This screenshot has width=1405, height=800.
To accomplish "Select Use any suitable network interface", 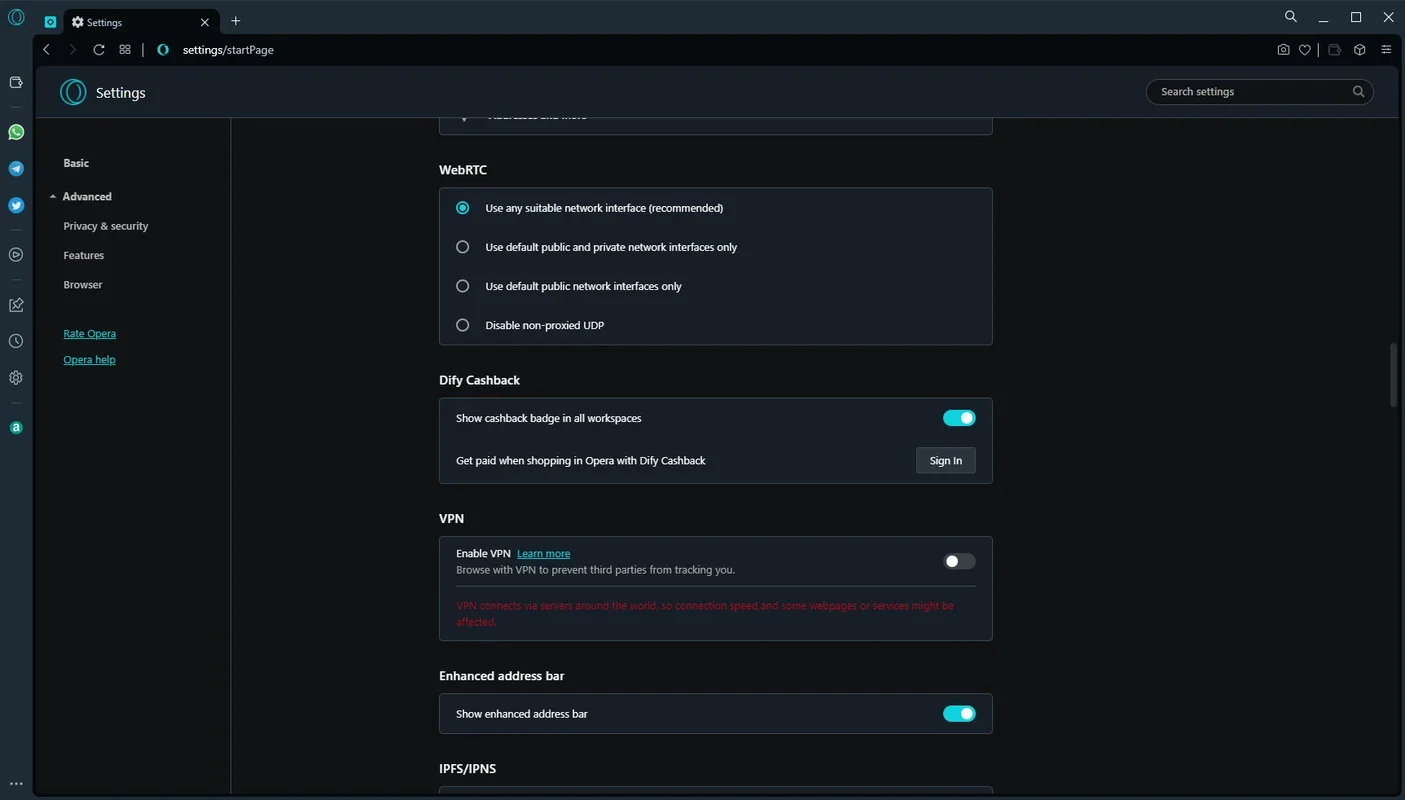I will [x=462, y=208].
